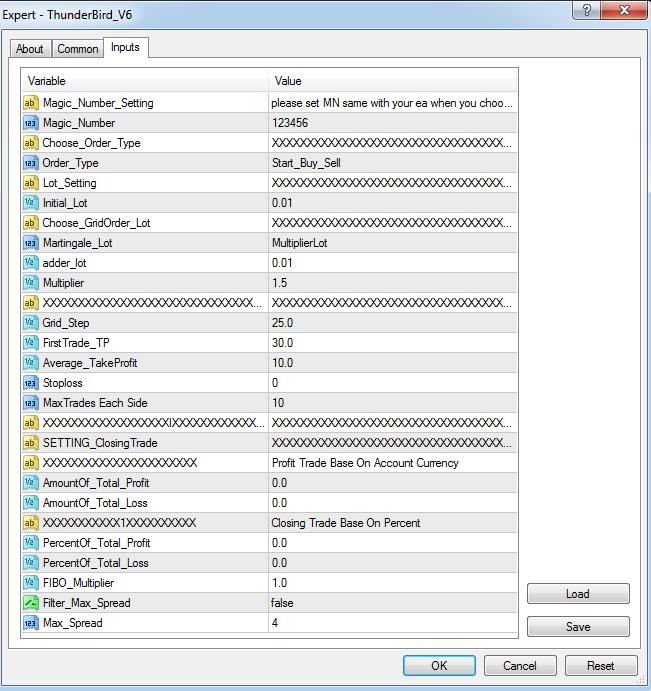This screenshot has width=651, height=691.
Task: Edit the PercentOf_Total_Profit value 0.0
Action: pos(393,543)
